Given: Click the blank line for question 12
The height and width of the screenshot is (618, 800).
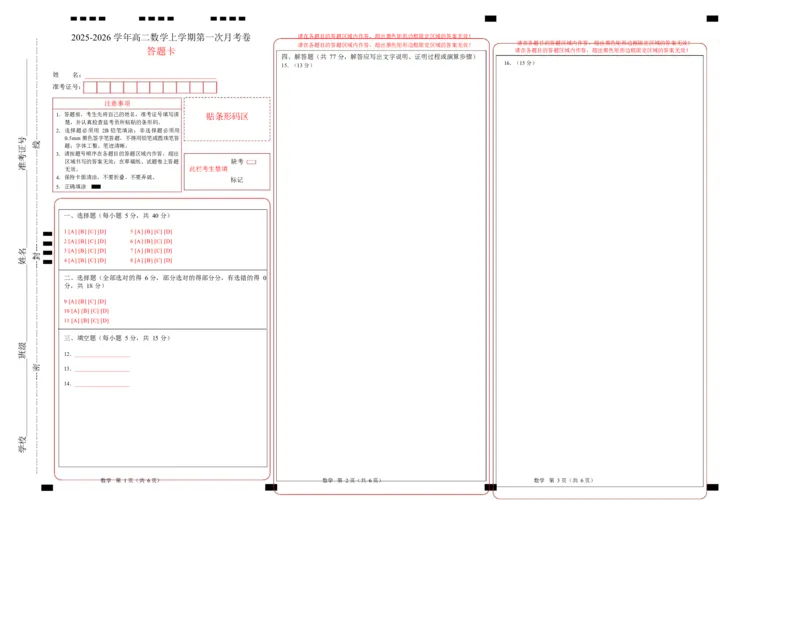Looking at the screenshot, I should (102, 355).
